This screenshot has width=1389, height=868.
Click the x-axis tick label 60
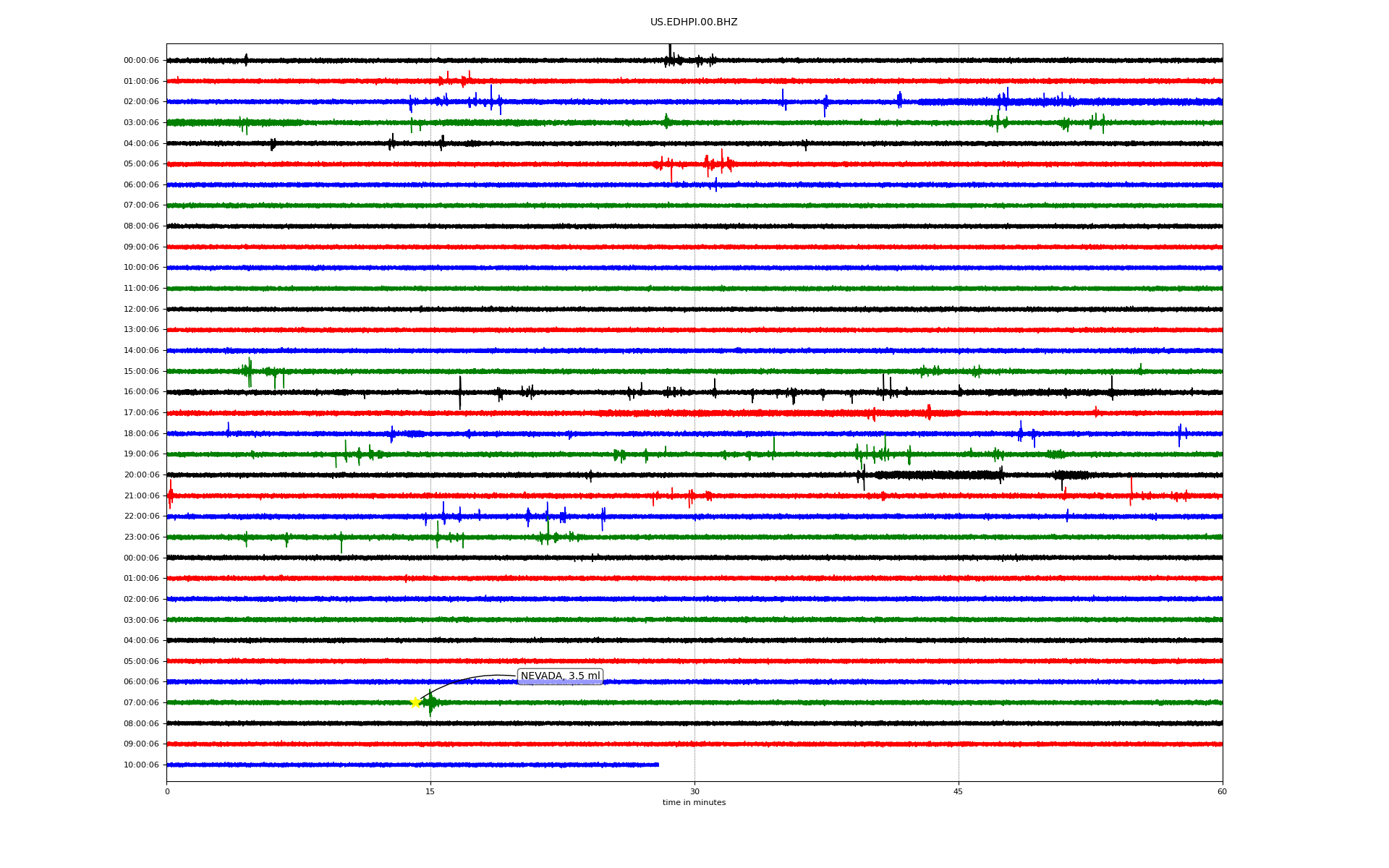[1222, 791]
